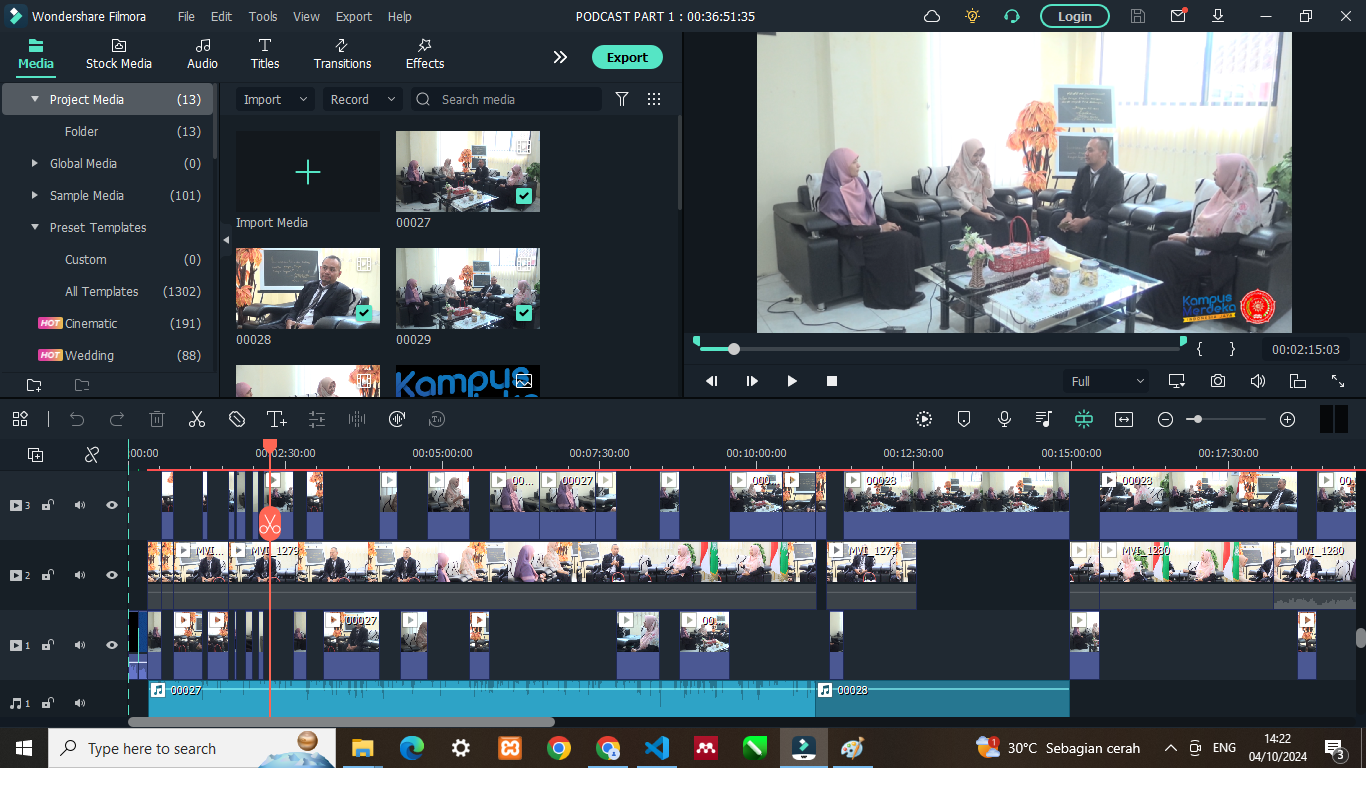Open the voiceover microphone recorder
The height and width of the screenshot is (790, 1366).
1004,420
